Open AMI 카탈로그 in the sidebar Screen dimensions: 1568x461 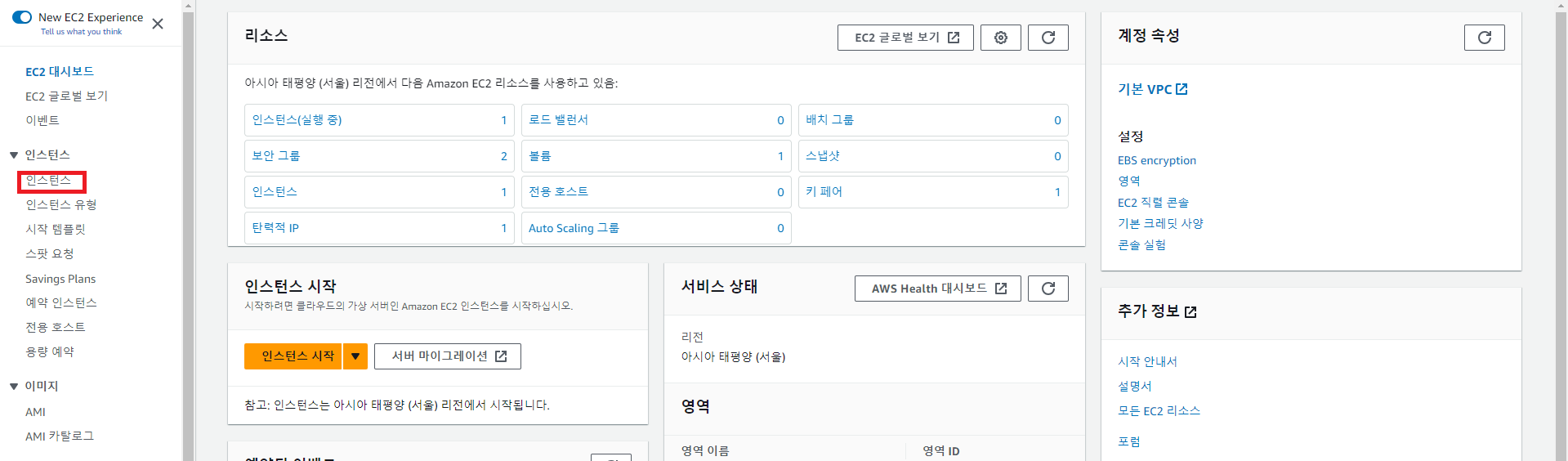(60, 436)
